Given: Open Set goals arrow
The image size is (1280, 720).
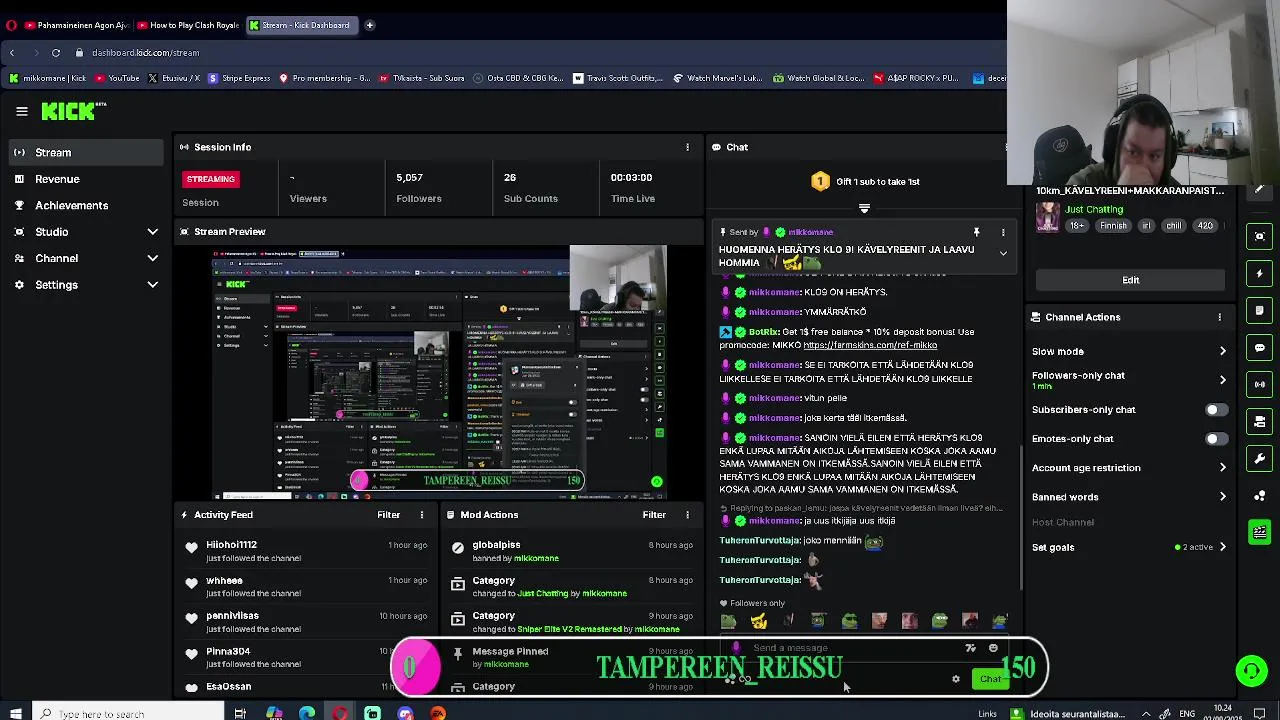Looking at the screenshot, I should 1222,547.
